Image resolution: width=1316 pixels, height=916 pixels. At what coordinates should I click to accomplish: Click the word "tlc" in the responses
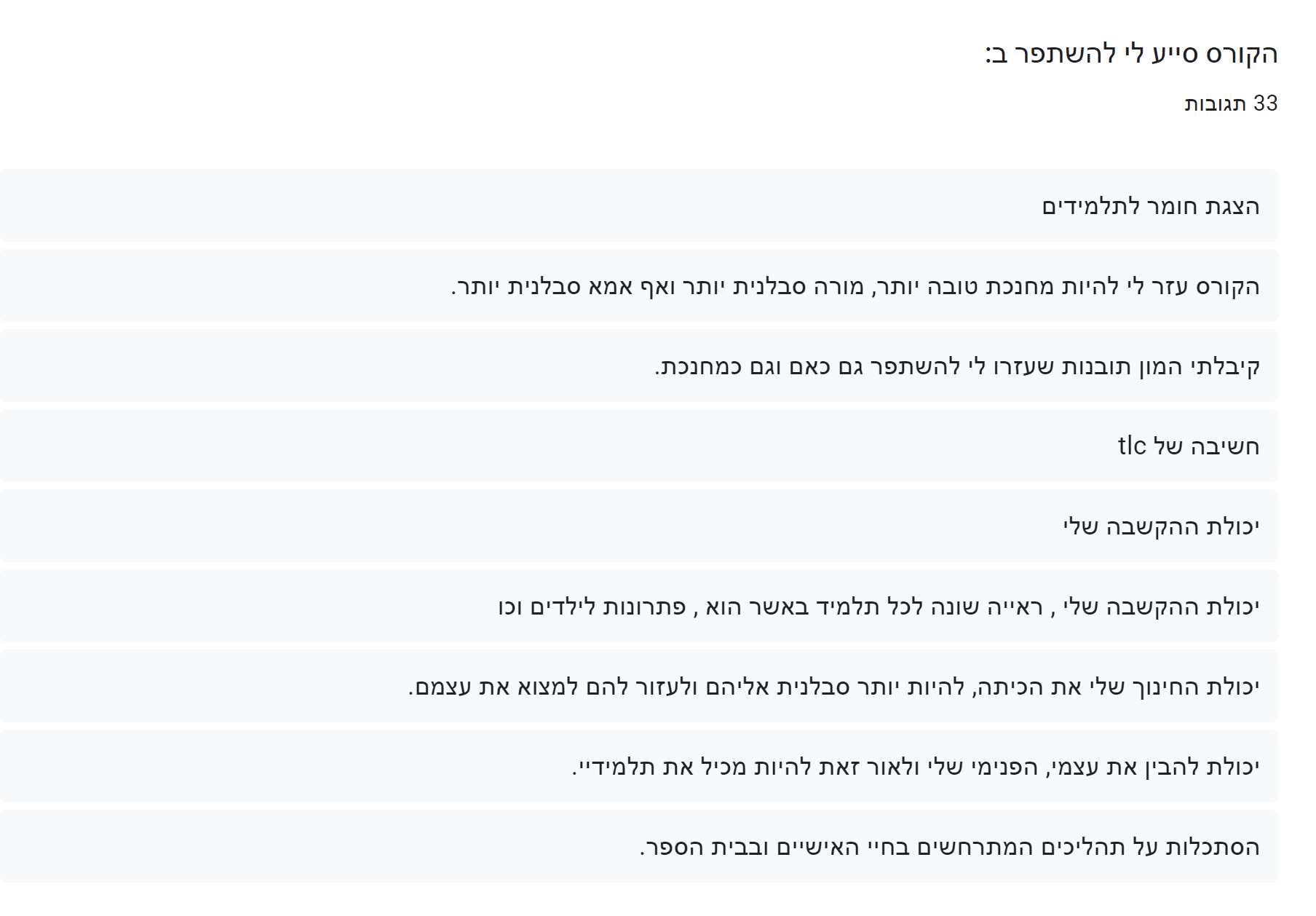click(1132, 446)
